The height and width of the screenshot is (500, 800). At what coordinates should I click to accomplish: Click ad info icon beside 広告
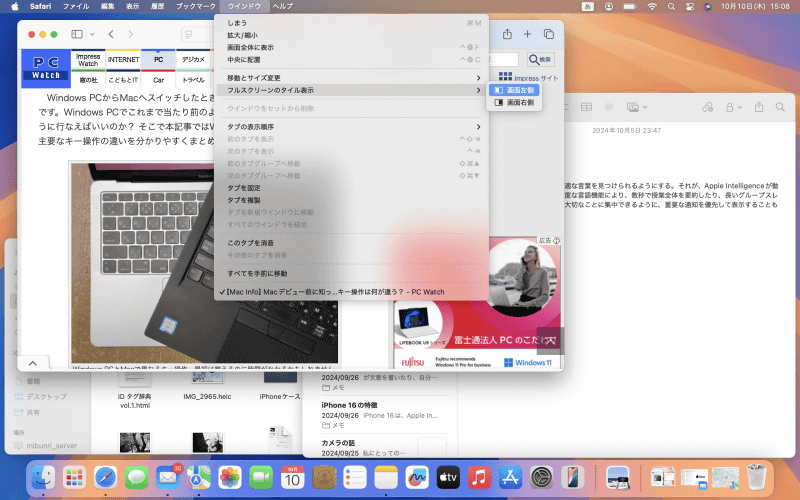click(556, 240)
